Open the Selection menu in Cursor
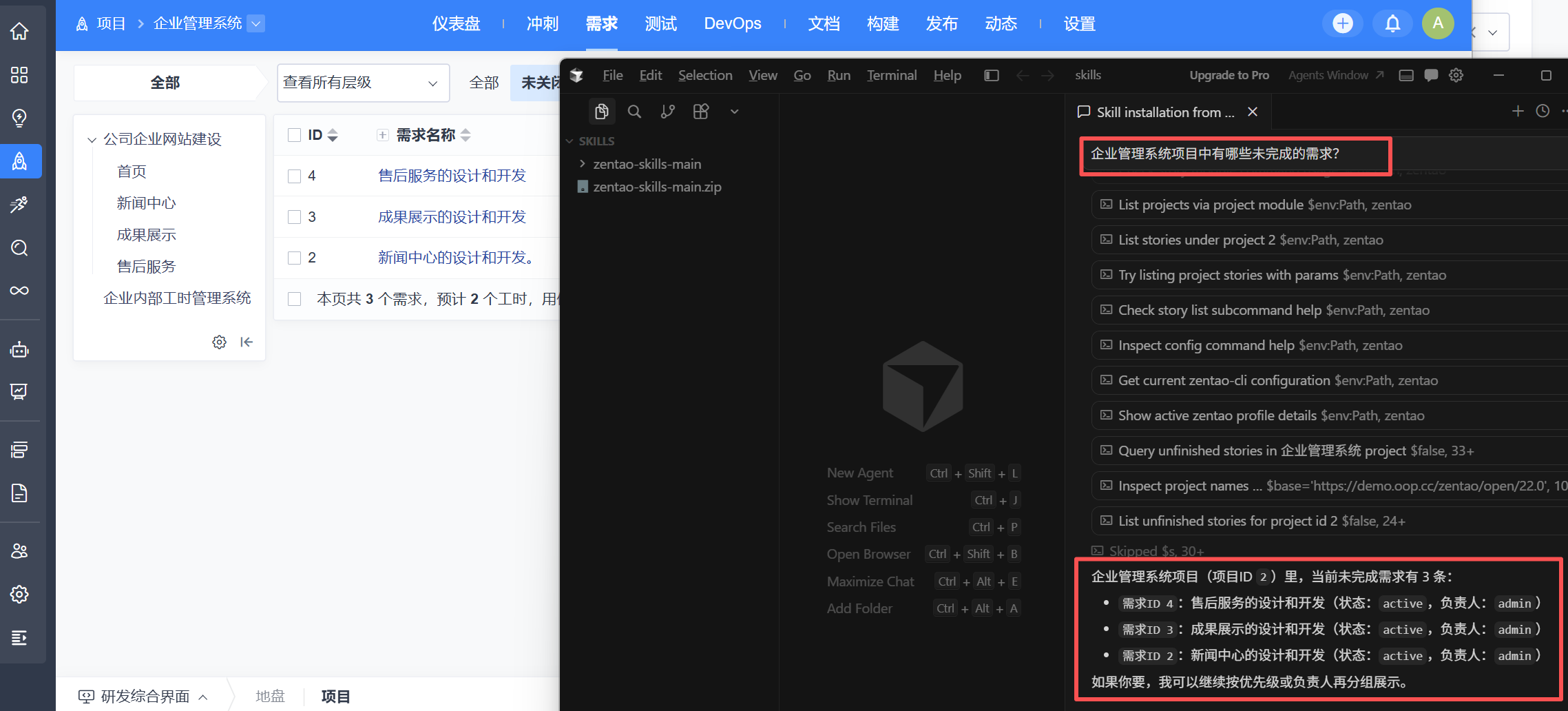Image resolution: width=1568 pixels, height=711 pixels. 705,75
